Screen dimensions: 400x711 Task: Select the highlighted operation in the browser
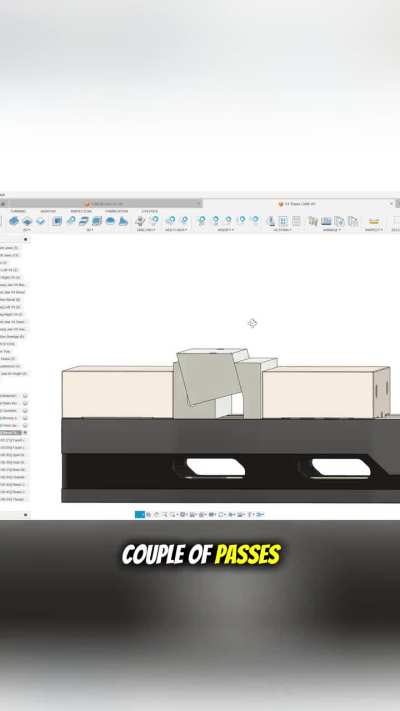(x=11, y=433)
